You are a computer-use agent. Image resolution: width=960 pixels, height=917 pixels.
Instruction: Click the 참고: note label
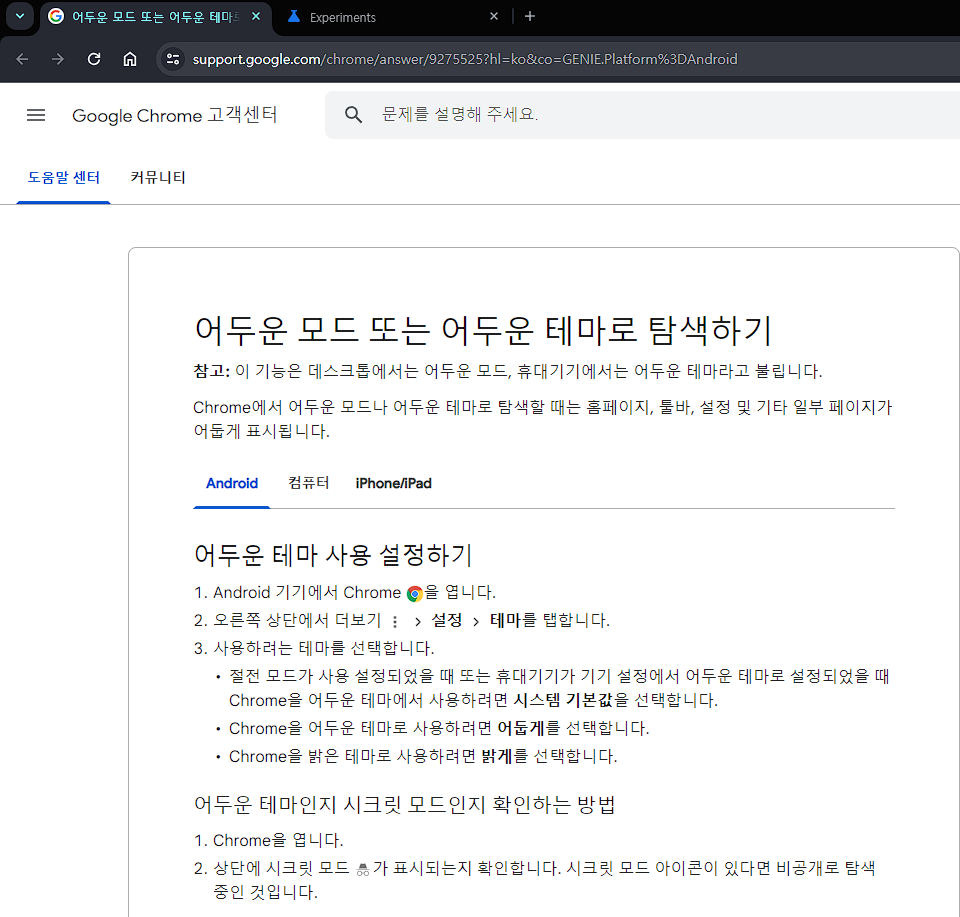tap(212, 371)
